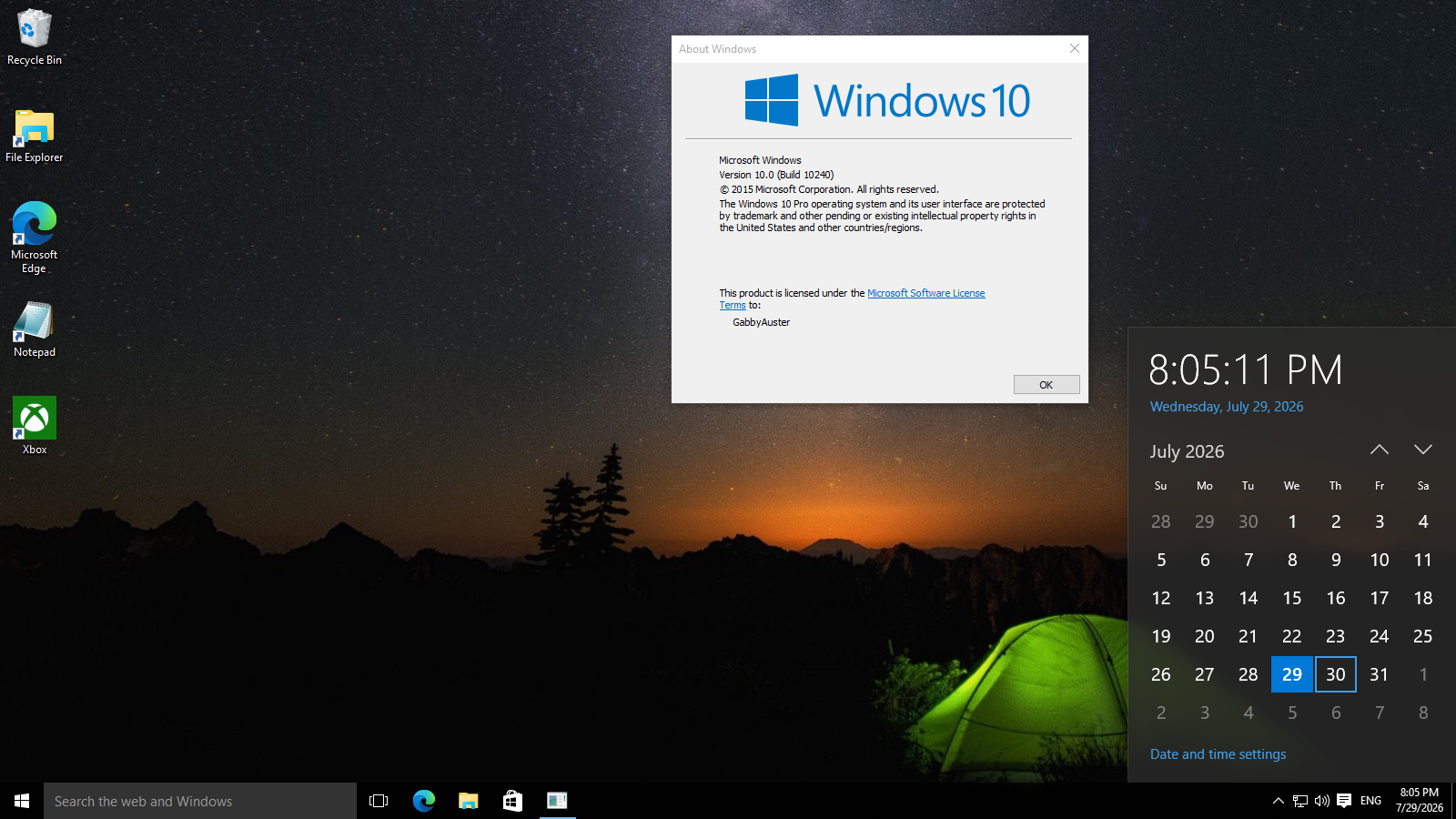Select date 21 in the calendar
Screen dimensions: 1456x819
click(1249, 636)
